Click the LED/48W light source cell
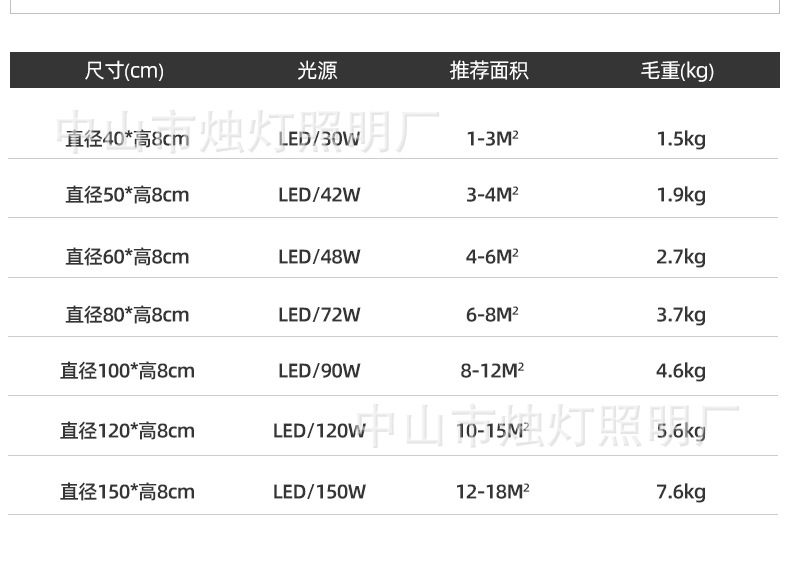The height and width of the screenshot is (588, 790). coord(318,257)
